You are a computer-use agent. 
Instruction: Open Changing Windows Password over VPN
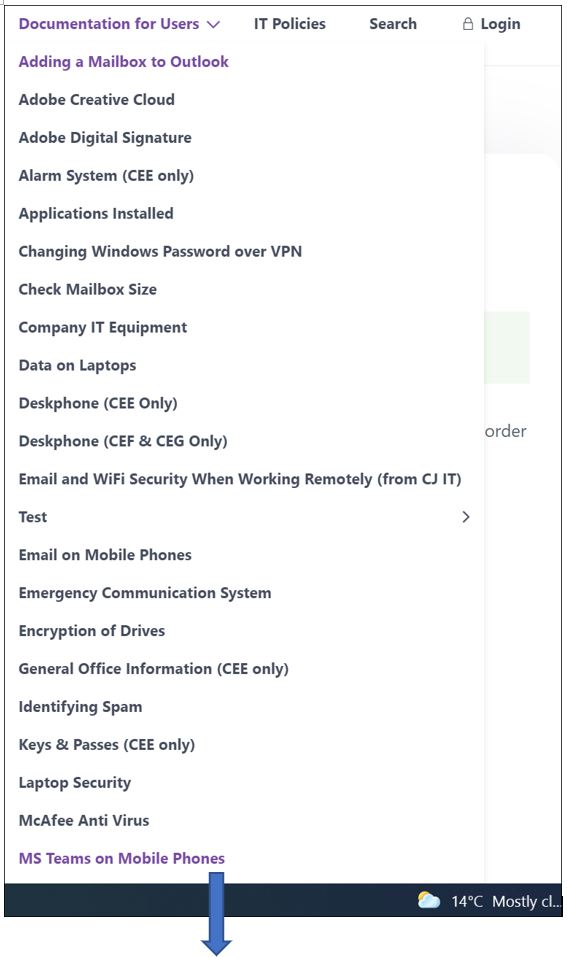pos(160,252)
